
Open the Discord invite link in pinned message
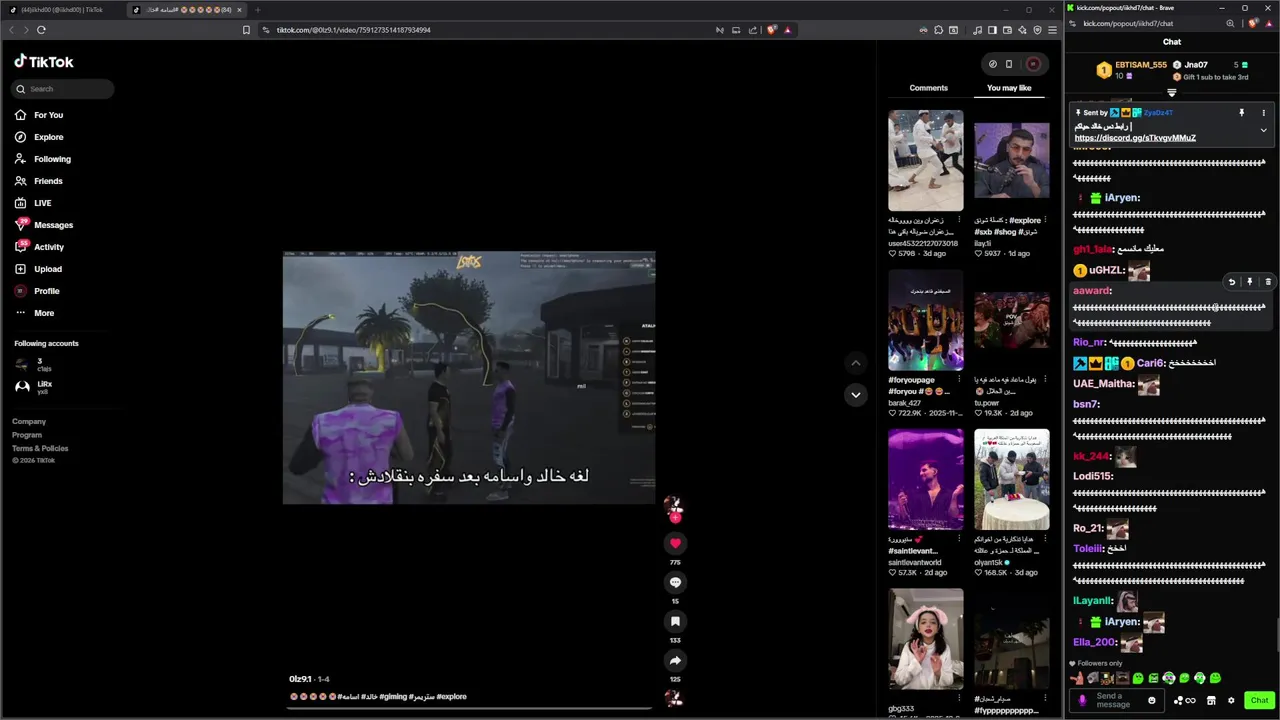click(1135, 138)
